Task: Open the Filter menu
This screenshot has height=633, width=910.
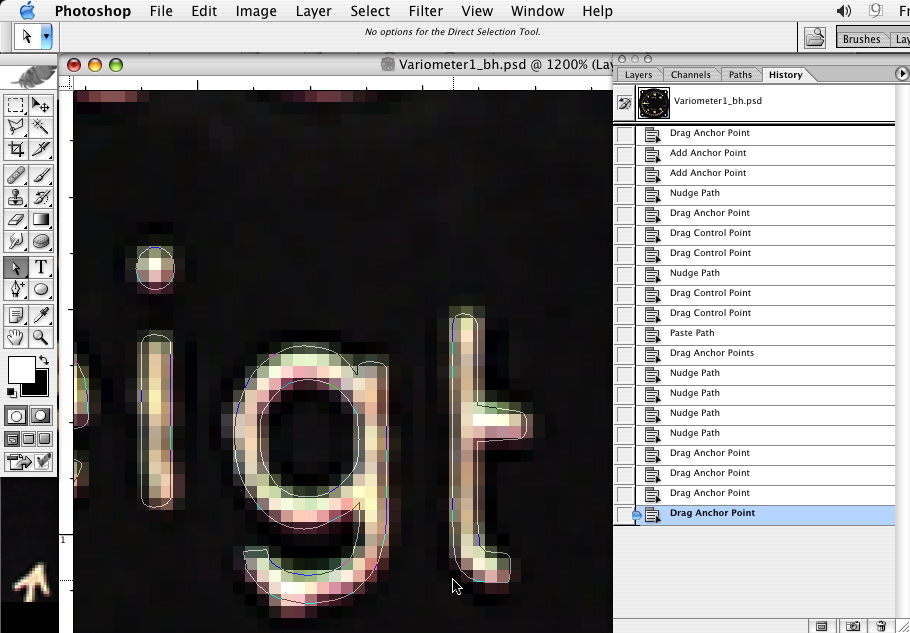Action: pyautogui.click(x=425, y=11)
